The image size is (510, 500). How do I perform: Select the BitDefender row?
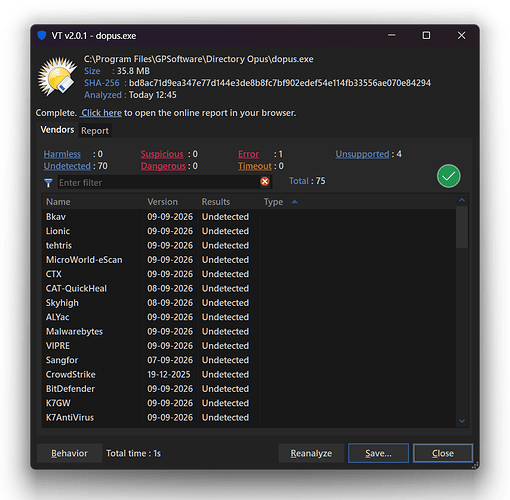249,389
